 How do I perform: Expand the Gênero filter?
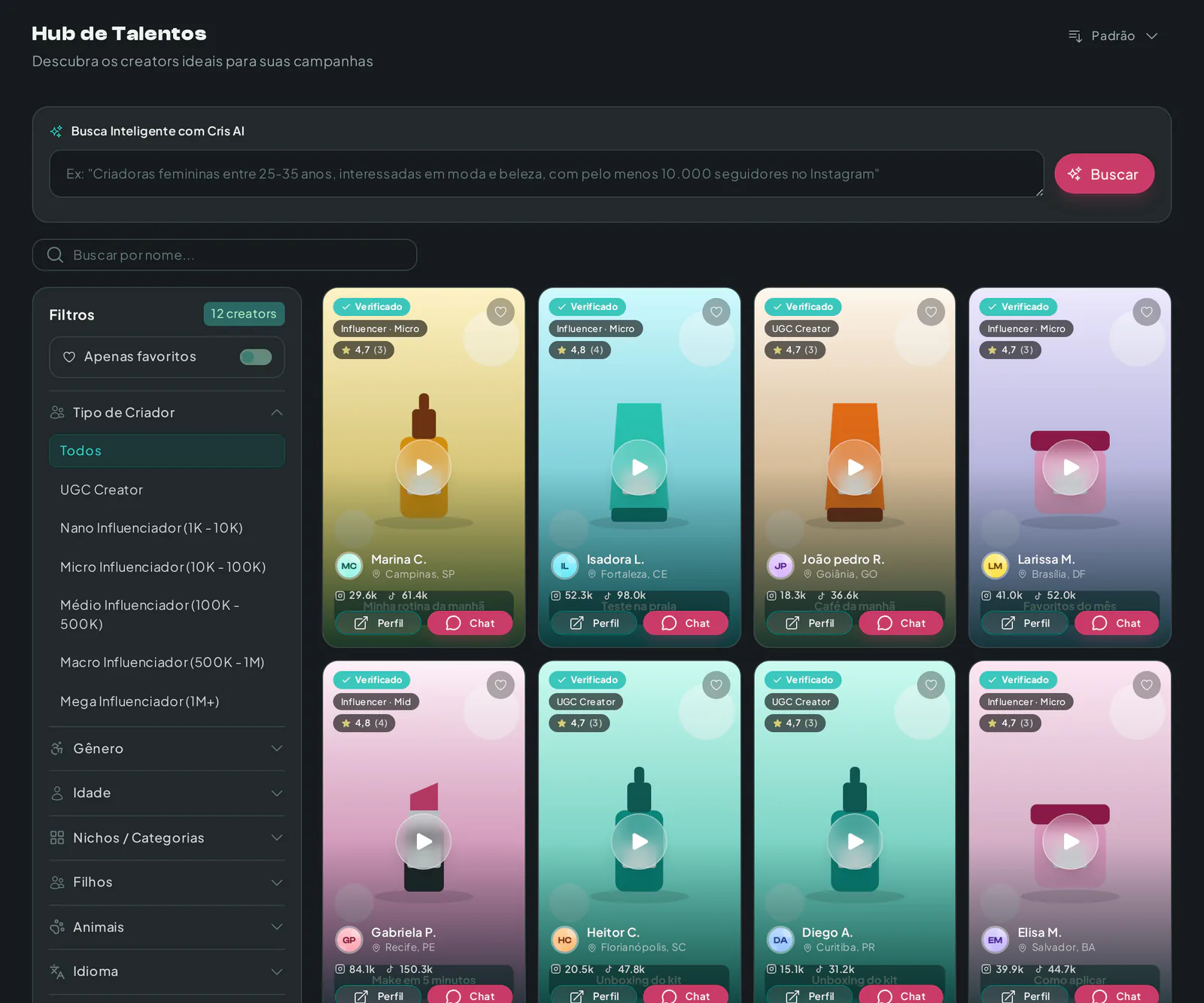click(x=167, y=749)
